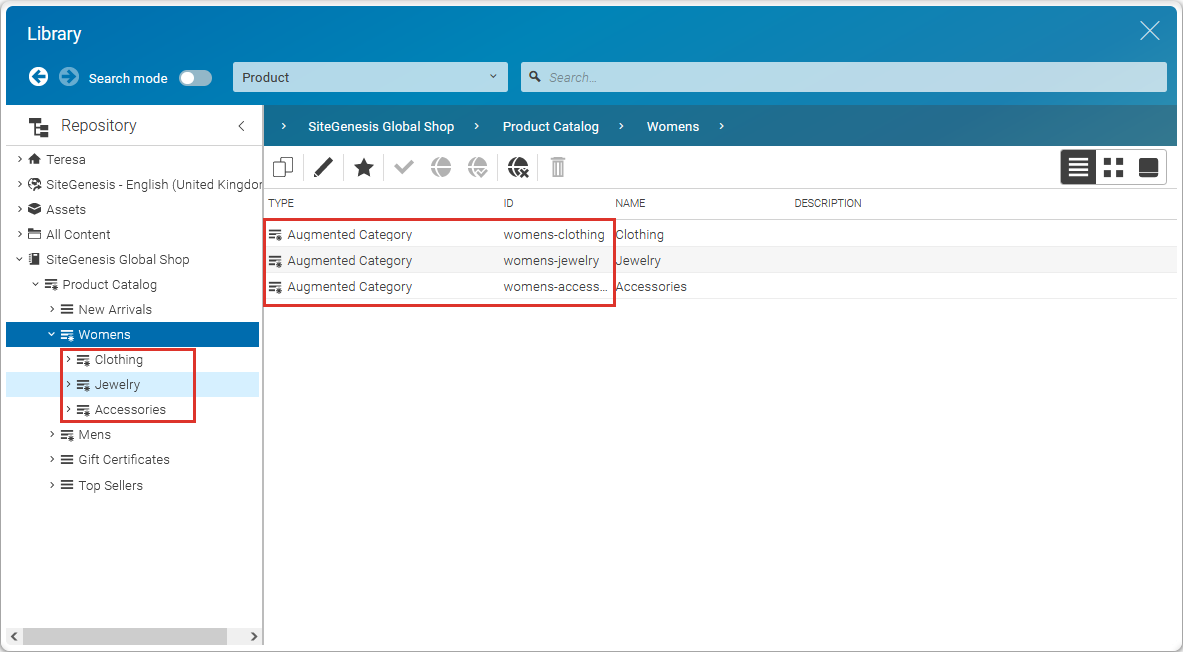Viewport: 1183px width, 652px height.
Task: Toggle Search mode switch
Action: tap(195, 77)
